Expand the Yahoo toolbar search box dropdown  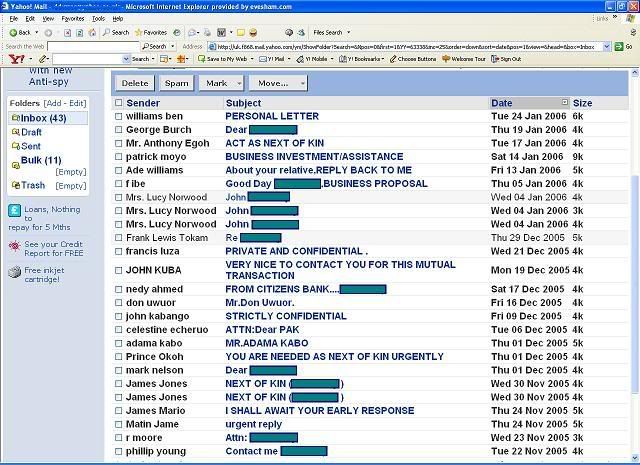126,59
